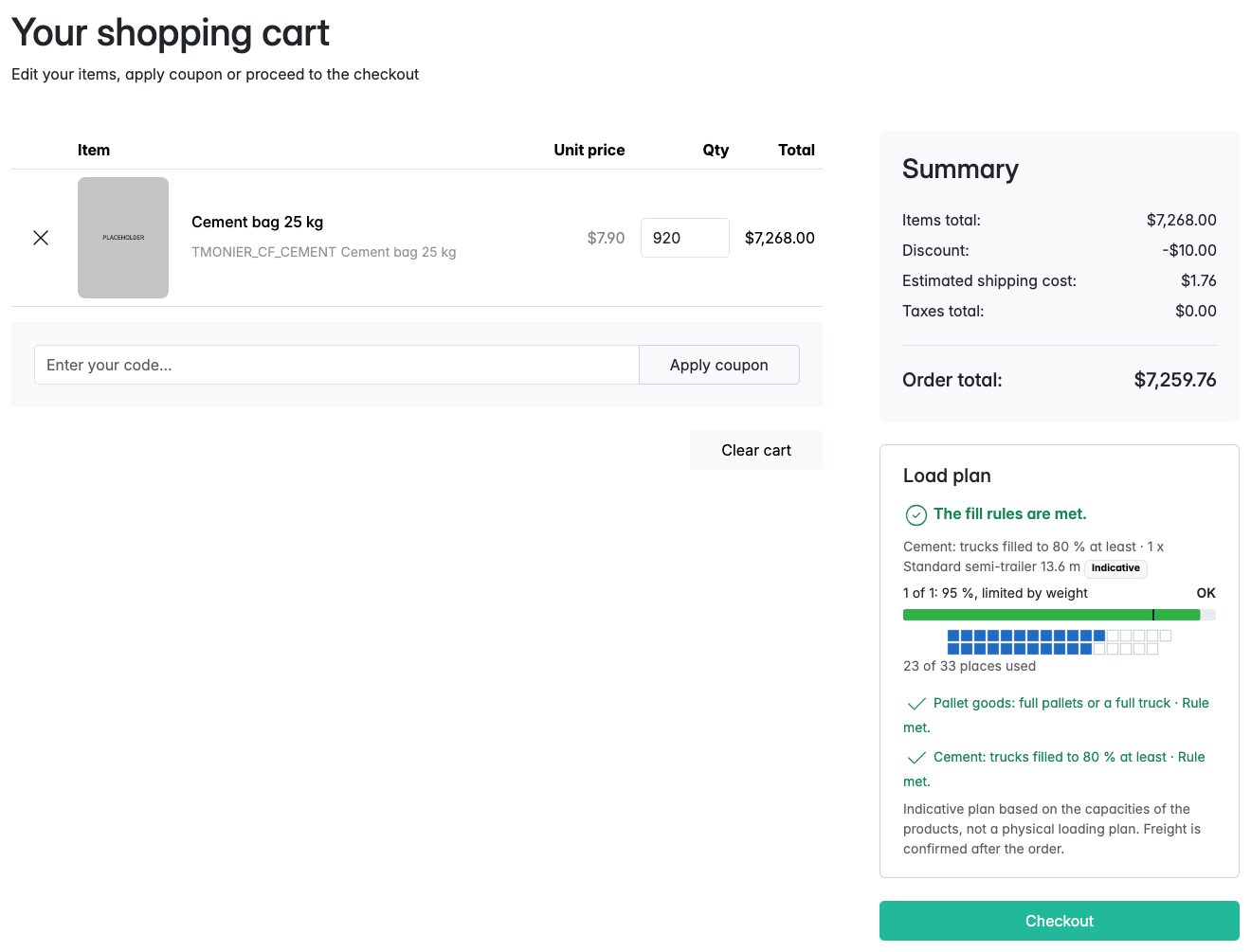Screen dimensions: 1251x952
Task: Click the green truck fill progress bar
Action: pyautogui.click(x=1060, y=615)
